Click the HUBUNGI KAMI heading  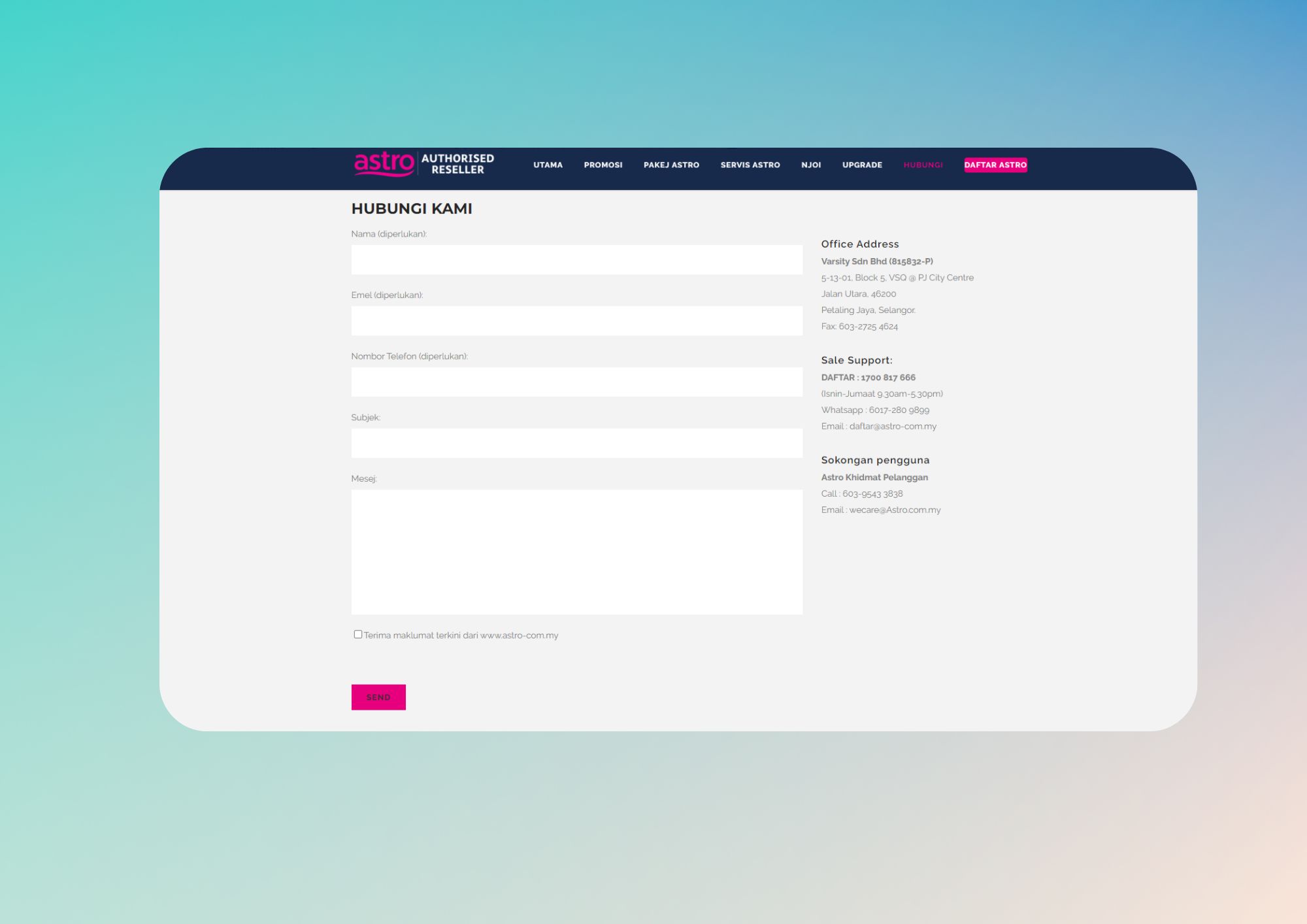pos(412,208)
